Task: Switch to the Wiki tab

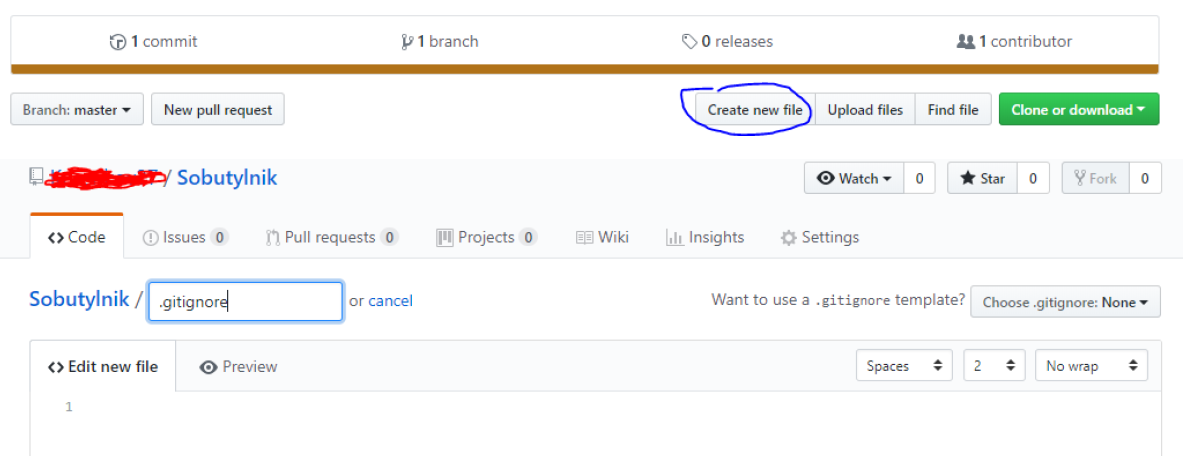Action: pyautogui.click(x=602, y=237)
